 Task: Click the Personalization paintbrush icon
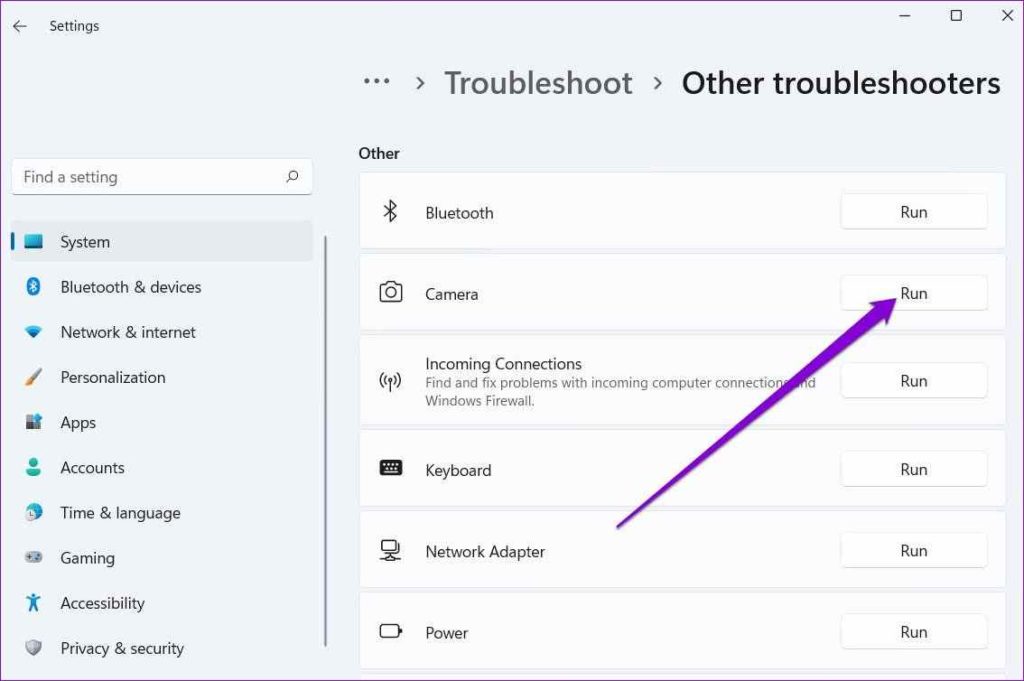[x=33, y=377]
